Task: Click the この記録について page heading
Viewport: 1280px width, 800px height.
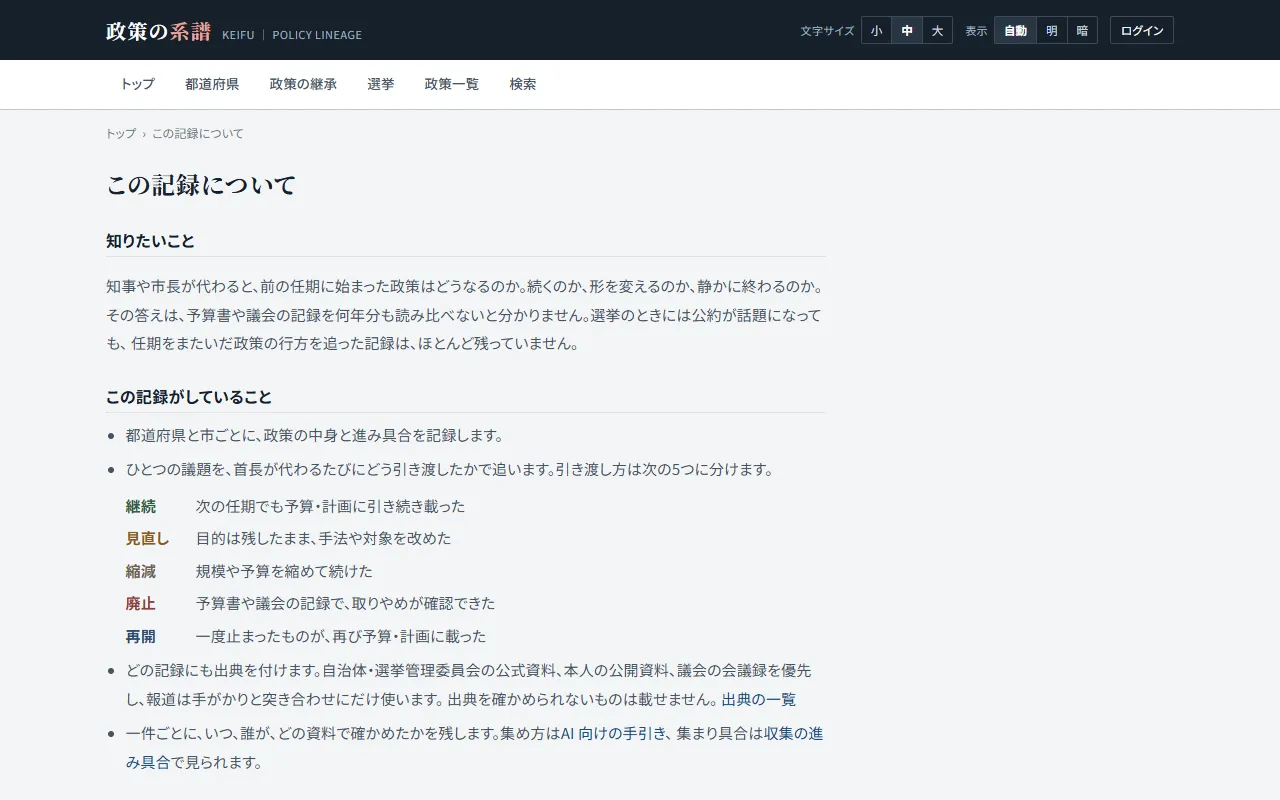Action: tap(201, 185)
